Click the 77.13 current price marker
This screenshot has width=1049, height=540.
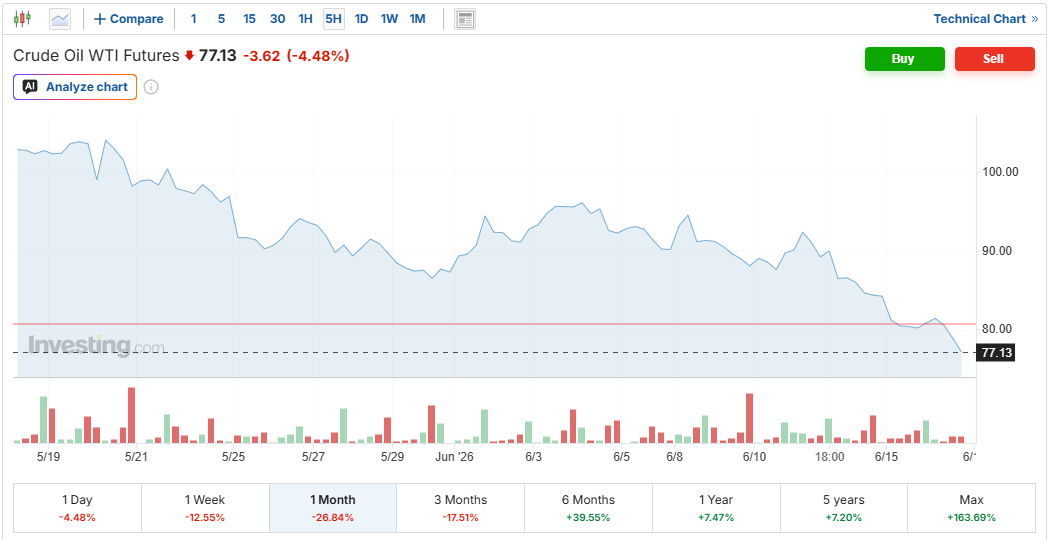[996, 353]
